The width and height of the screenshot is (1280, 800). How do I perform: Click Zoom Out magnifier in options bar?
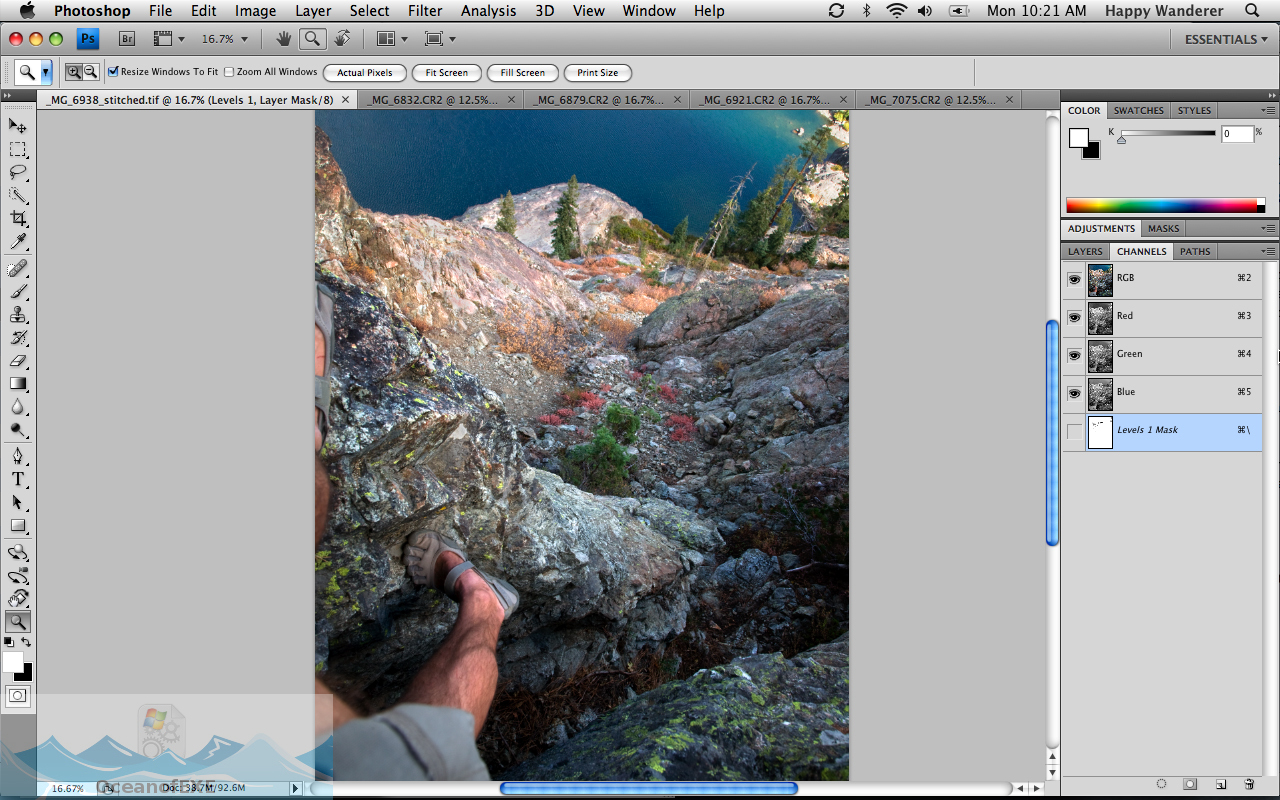[91, 72]
